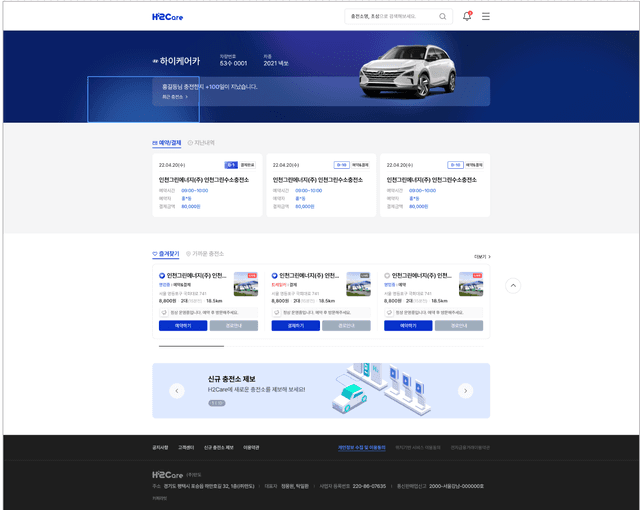Switch to the 지난내역 tab
This screenshot has height=510, width=640.
point(201,143)
